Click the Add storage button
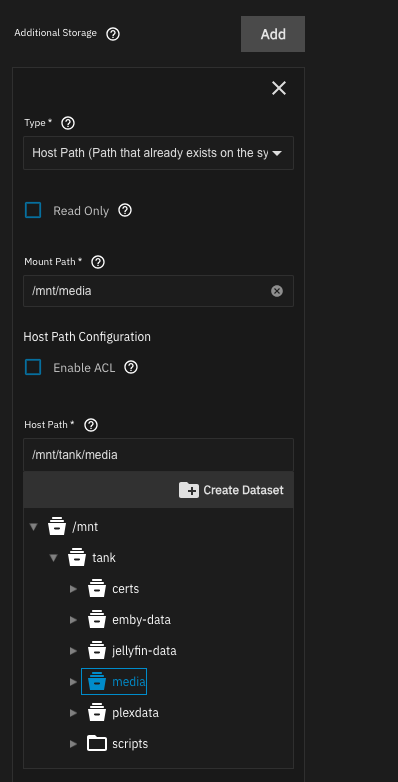Screen dimensions: 398x782 pyautogui.click(x=273, y=34)
